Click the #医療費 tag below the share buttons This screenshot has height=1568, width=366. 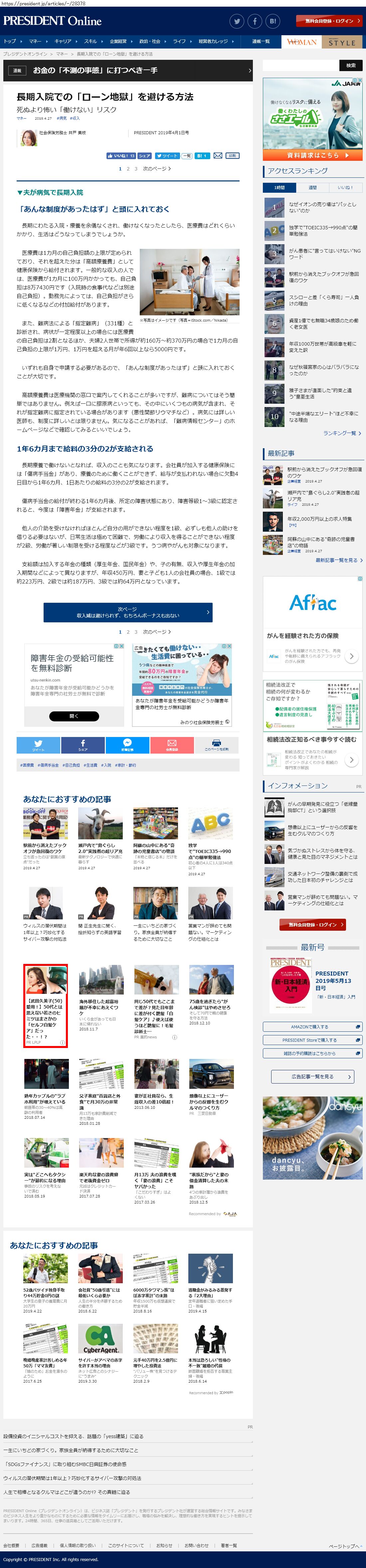[x=27, y=766]
